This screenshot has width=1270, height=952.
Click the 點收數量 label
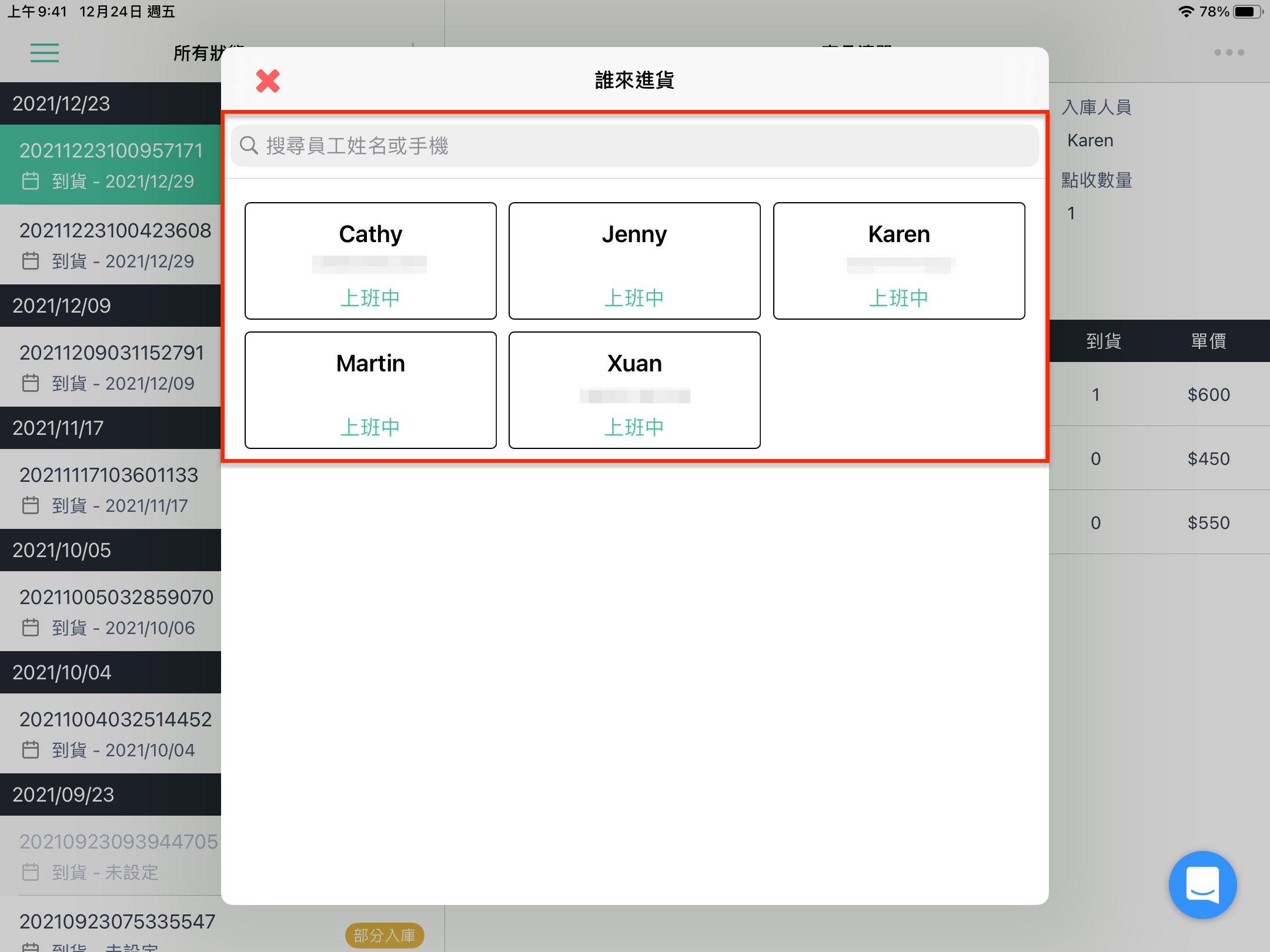(x=1097, y=180)
